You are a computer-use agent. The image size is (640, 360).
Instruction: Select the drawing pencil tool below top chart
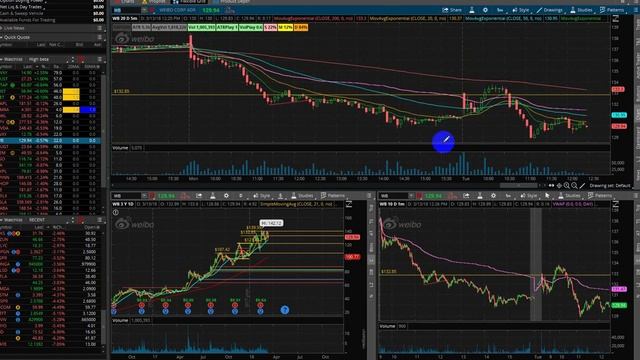click(x=582, y=186)
